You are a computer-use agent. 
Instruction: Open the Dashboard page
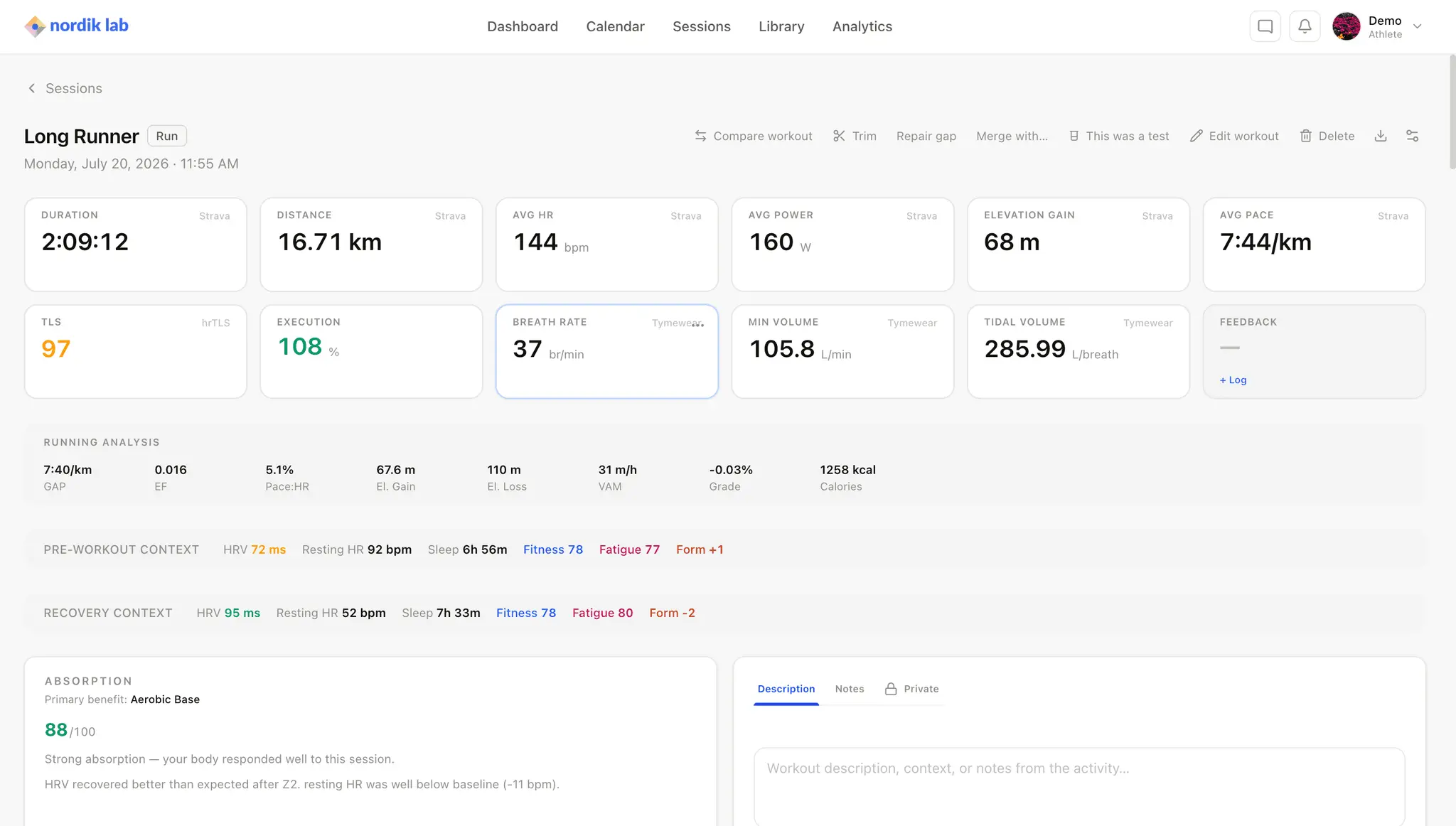tap(523, 26)
